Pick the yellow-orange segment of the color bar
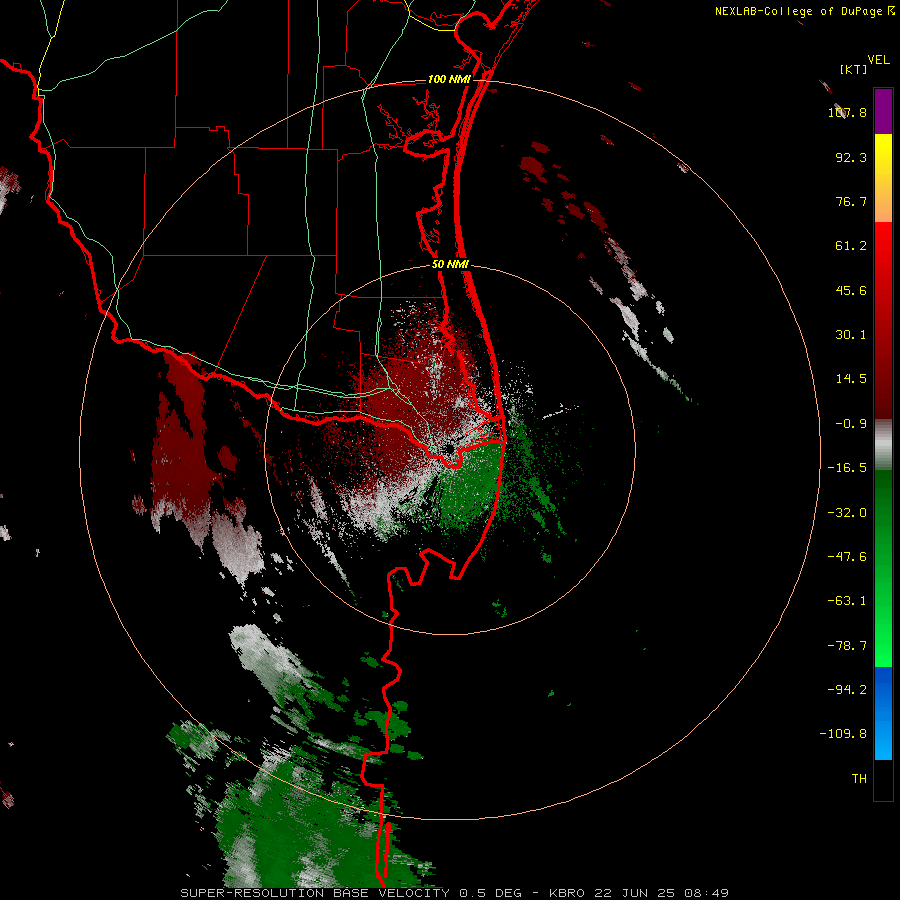Viewport: 900px width, 900px height. click(883, 178)
